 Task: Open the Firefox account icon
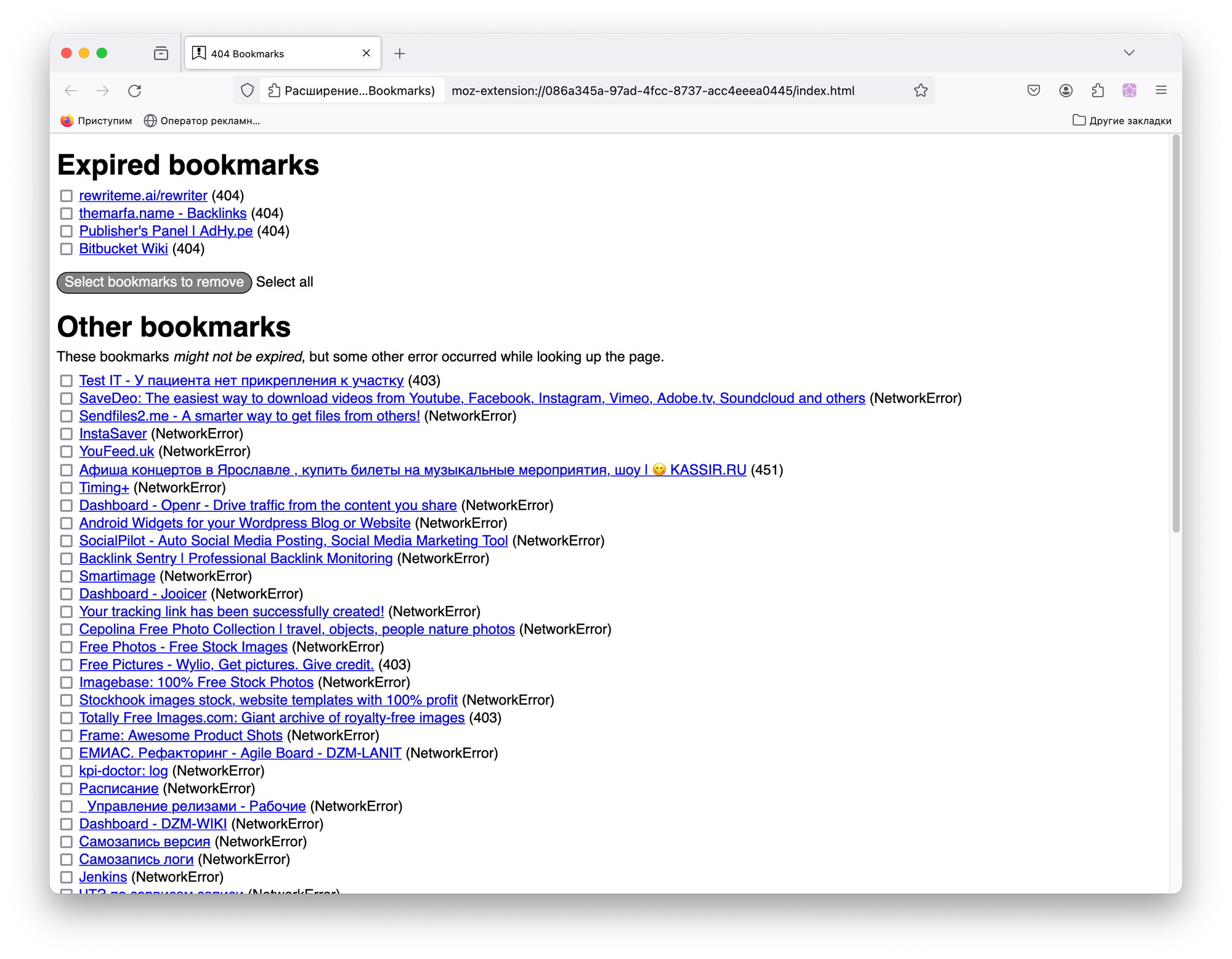pyautogui.click(x=1066, y=91)
